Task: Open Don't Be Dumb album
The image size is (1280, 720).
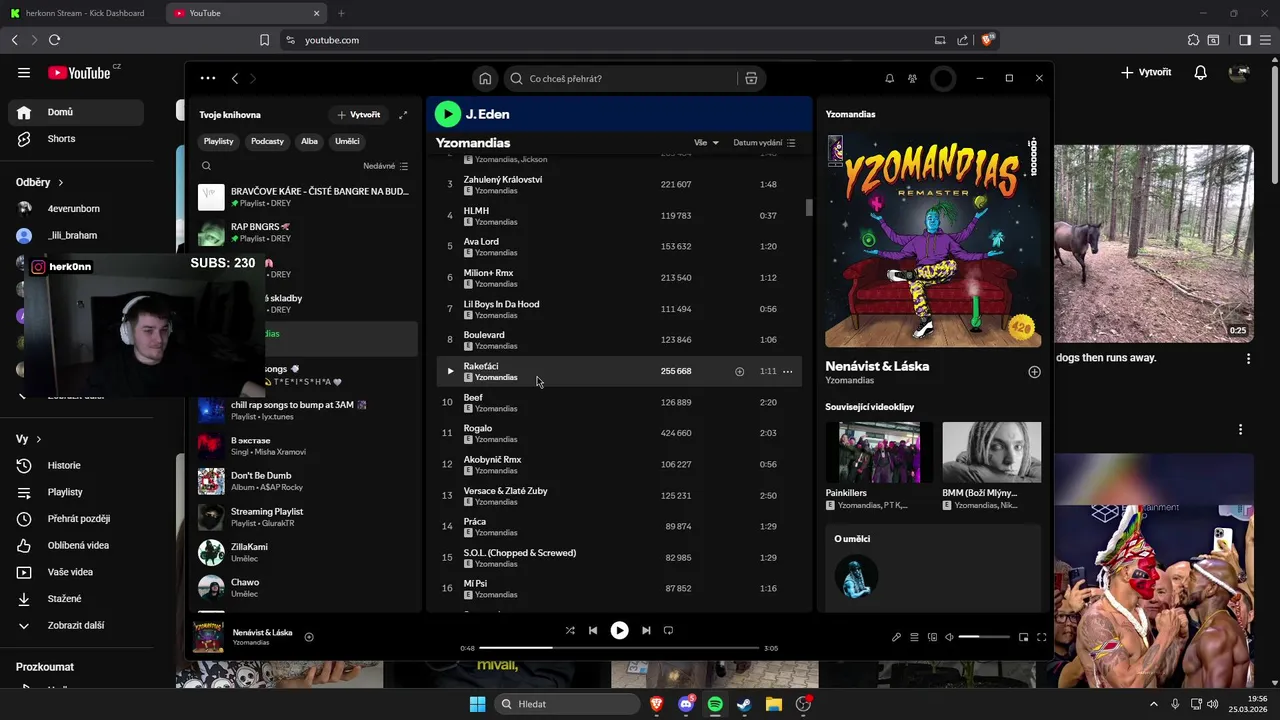Action: 306,481
